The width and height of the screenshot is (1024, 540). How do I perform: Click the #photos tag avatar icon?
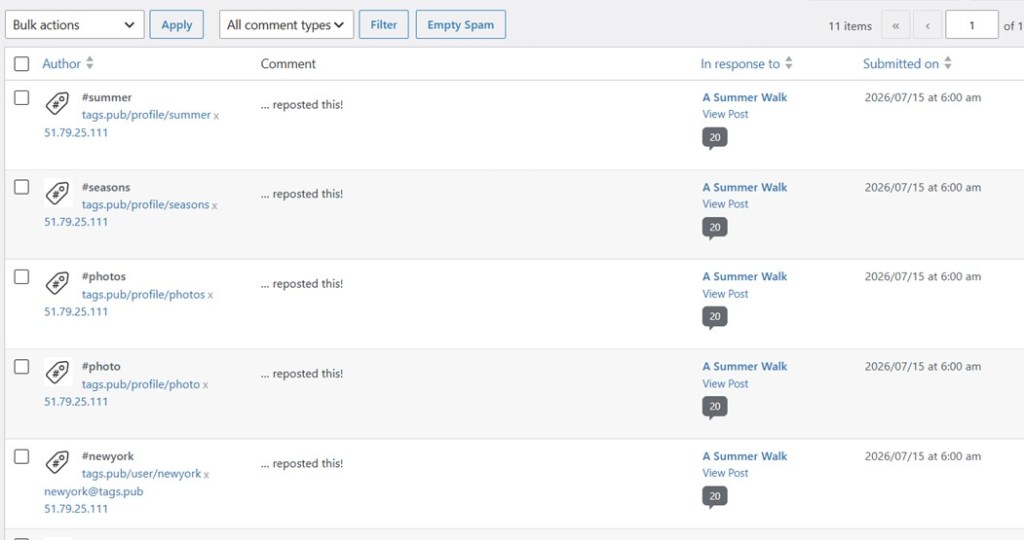point(57,283)
